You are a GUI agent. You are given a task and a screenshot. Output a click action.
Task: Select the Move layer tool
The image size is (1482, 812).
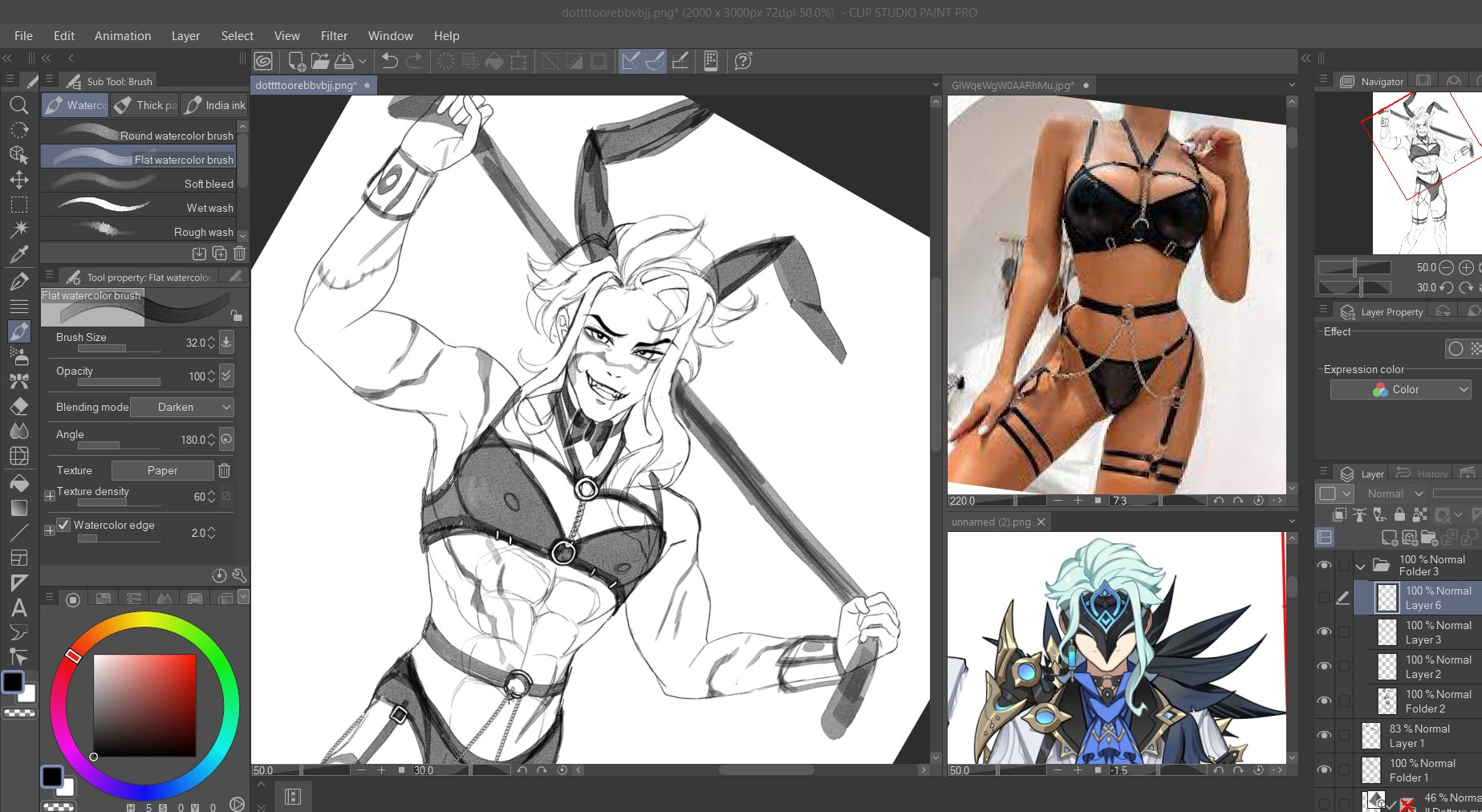coord(19,180)
